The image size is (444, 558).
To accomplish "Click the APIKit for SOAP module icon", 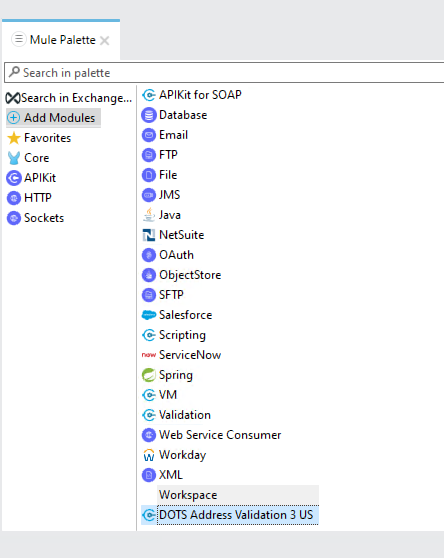I will [149, 95].
